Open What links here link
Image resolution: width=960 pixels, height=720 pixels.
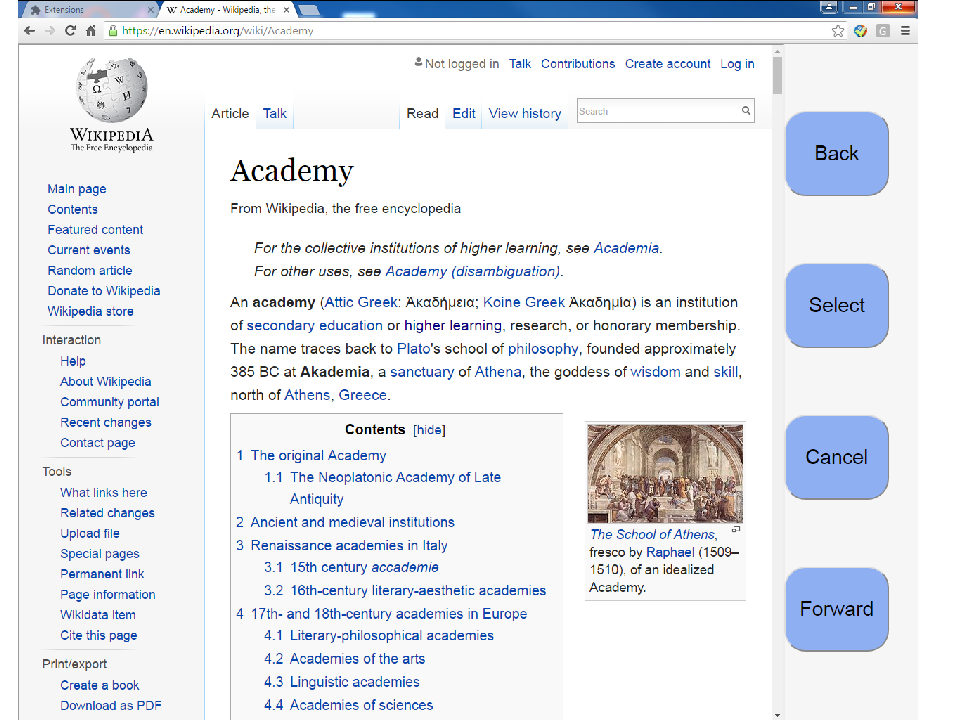point(103,493)
